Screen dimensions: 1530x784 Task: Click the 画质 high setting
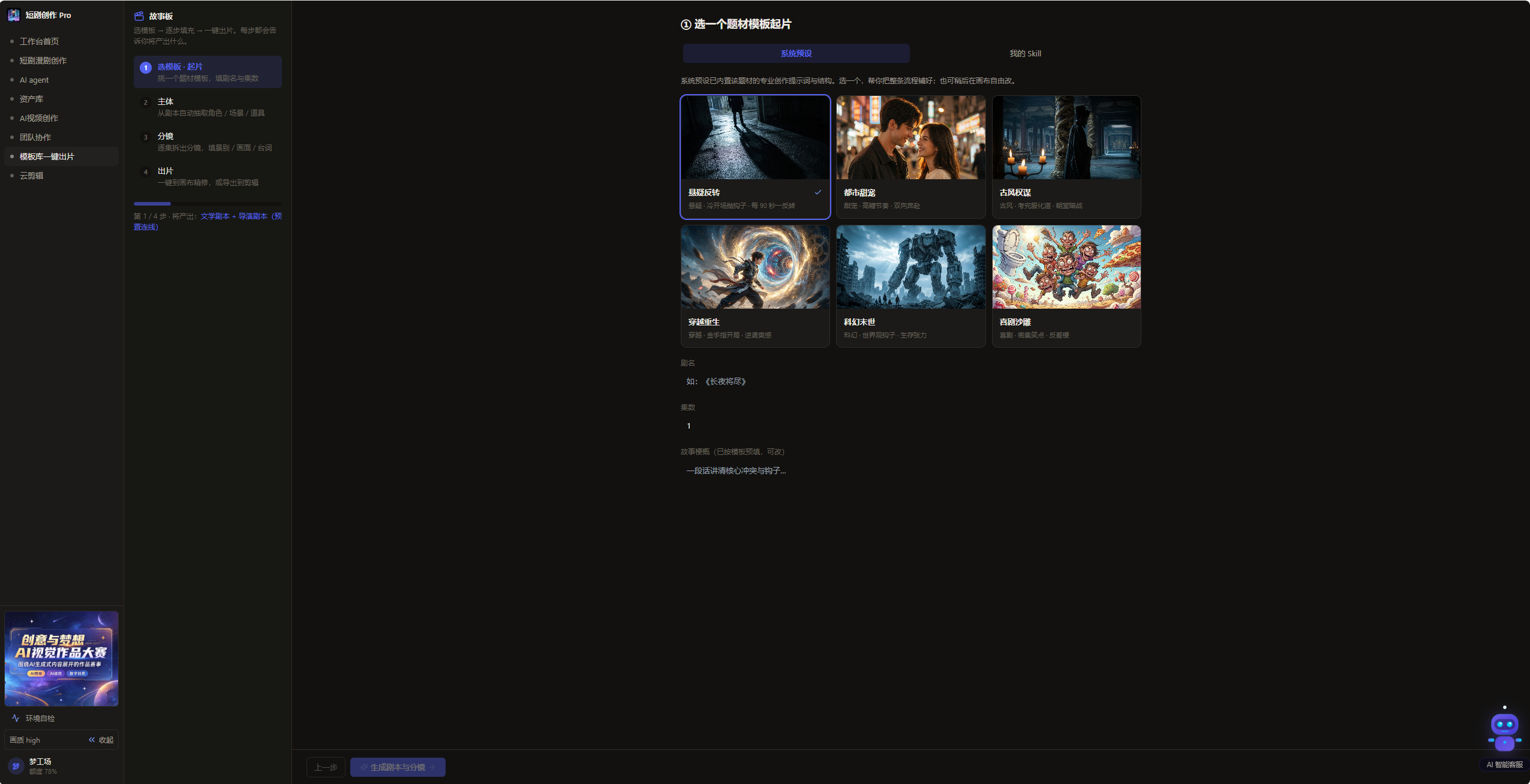[x=25, y=740]
